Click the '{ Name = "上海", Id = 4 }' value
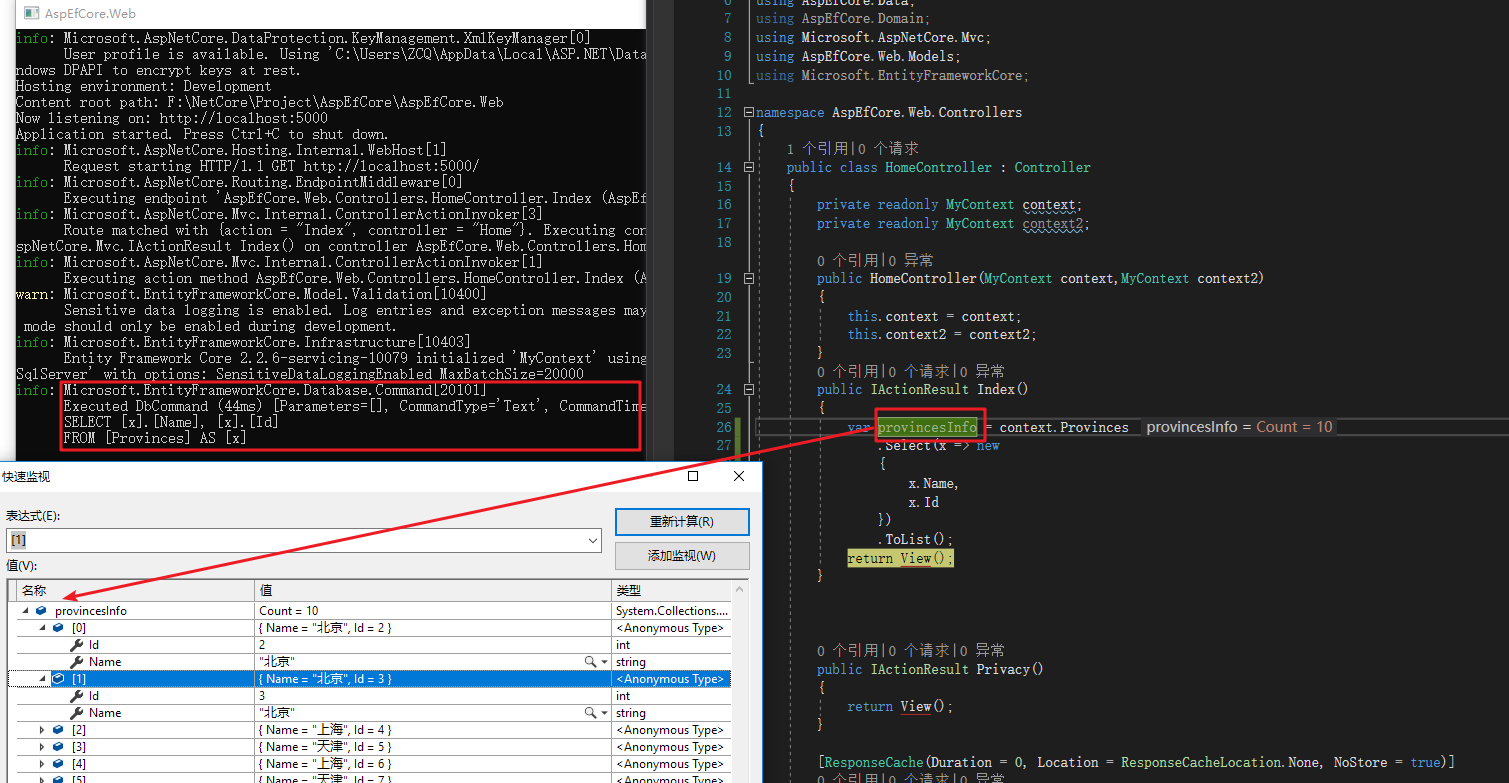This screenshot has width=1509, height=783. pyautogui.click(x=325, y=729)
